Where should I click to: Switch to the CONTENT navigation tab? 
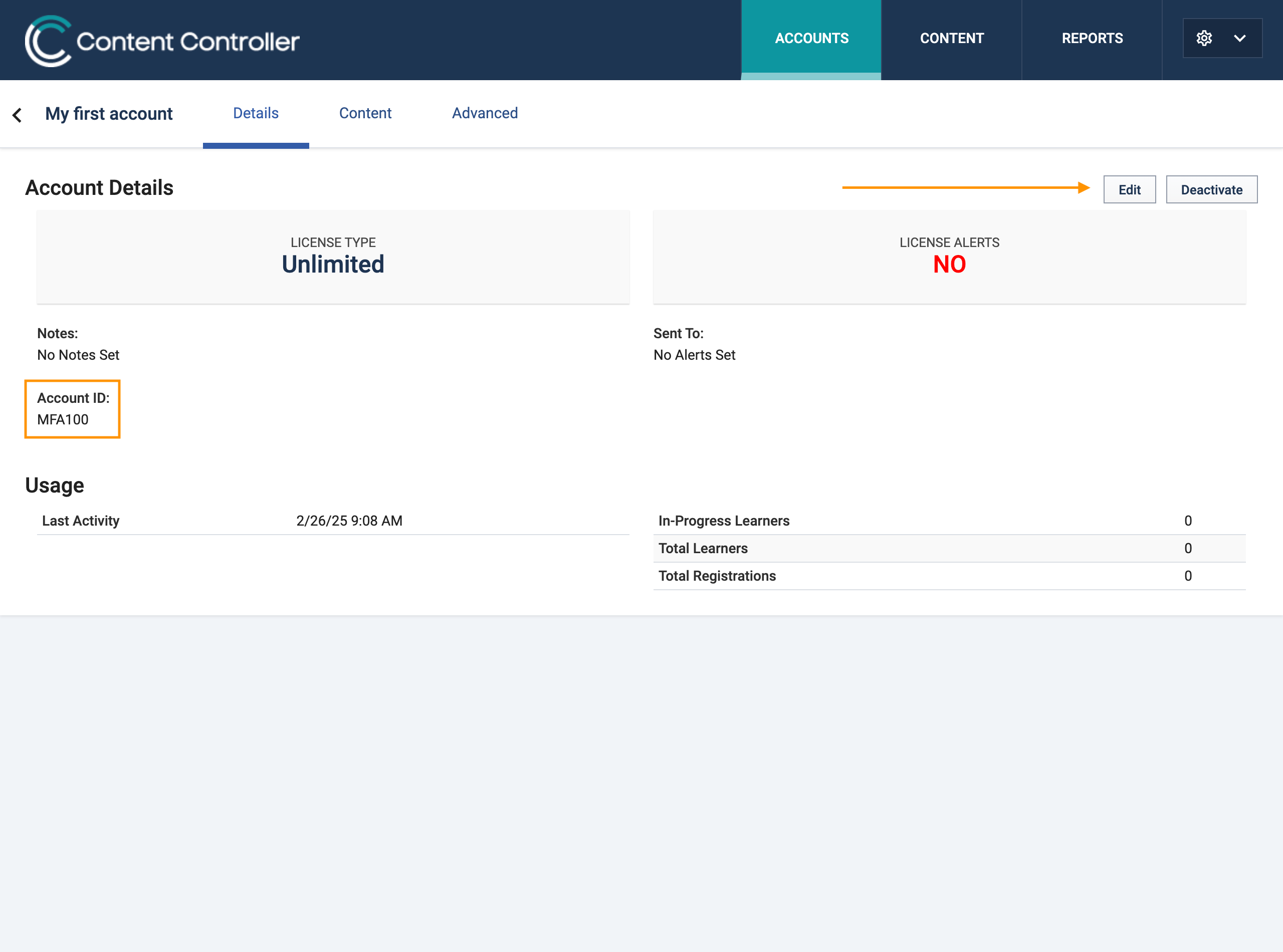click(x=952, y=38)
